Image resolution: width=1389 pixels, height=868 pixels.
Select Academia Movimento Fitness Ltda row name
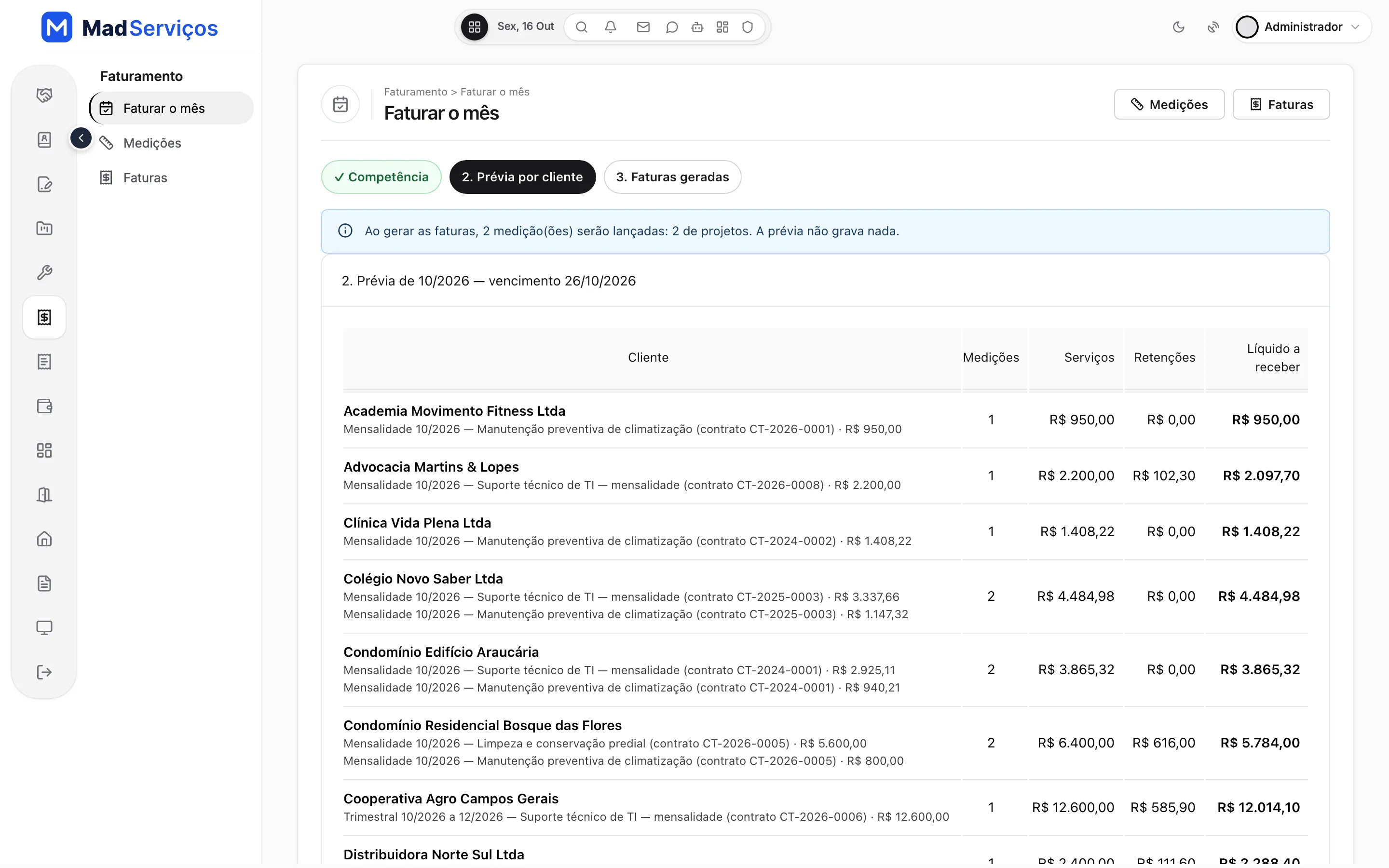[454, 411]
